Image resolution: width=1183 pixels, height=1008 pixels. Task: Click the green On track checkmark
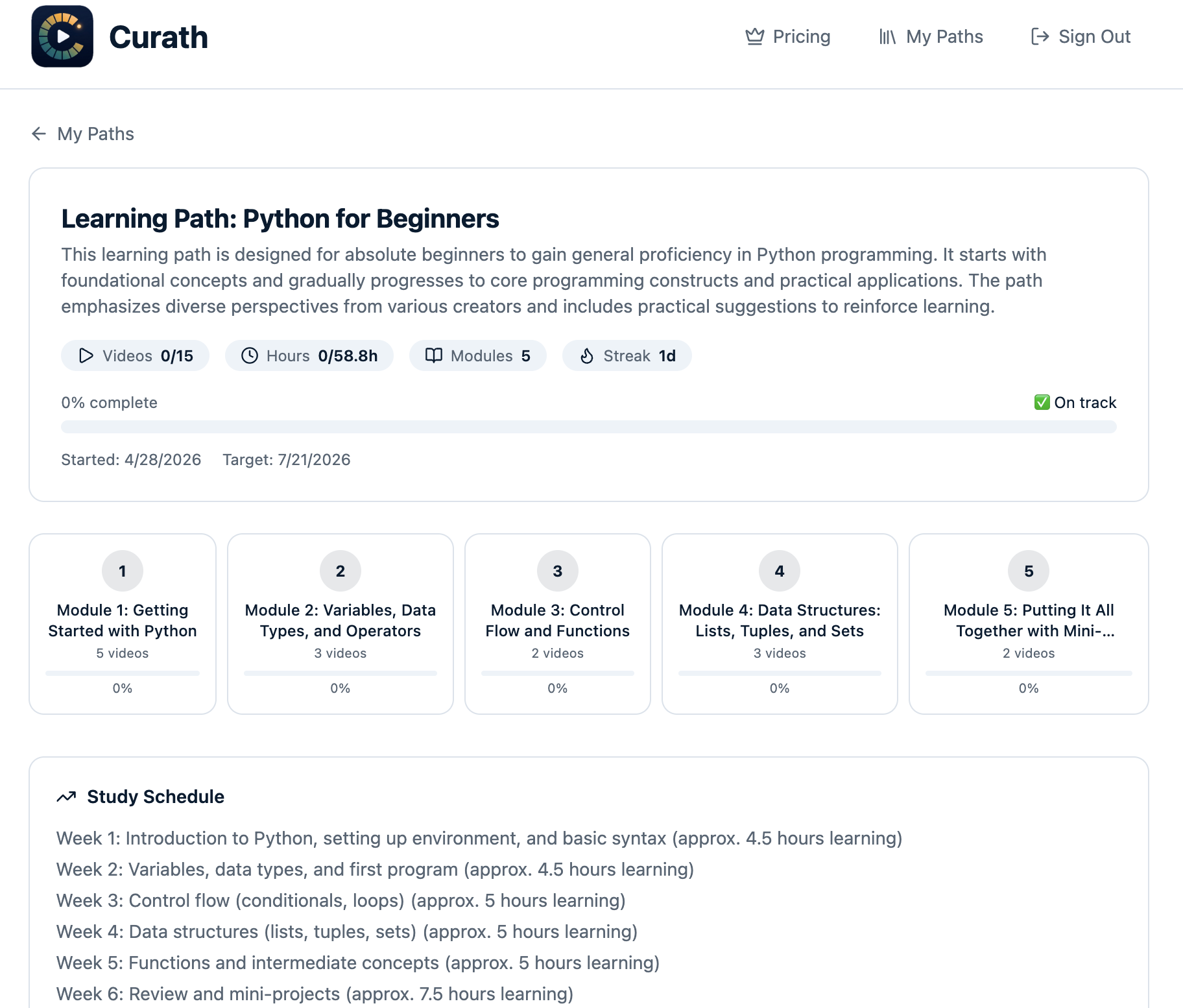[x=1042, y=402]
